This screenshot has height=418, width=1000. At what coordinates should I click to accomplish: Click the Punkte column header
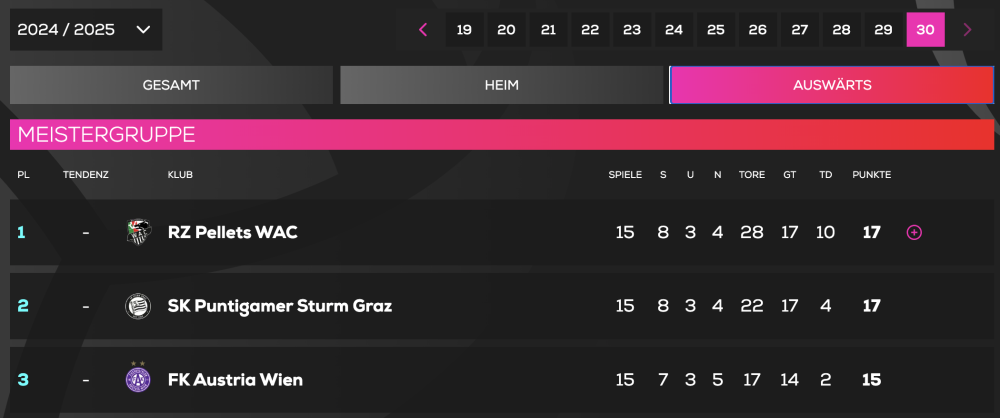871,175
